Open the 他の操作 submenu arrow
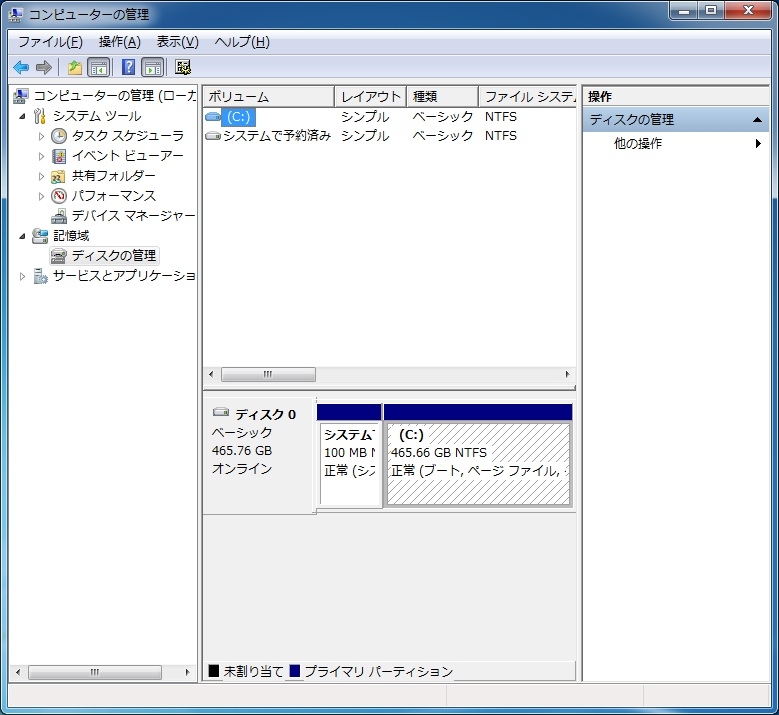The height and width of the screenshot is (715, 779). (x=758, y=144)
